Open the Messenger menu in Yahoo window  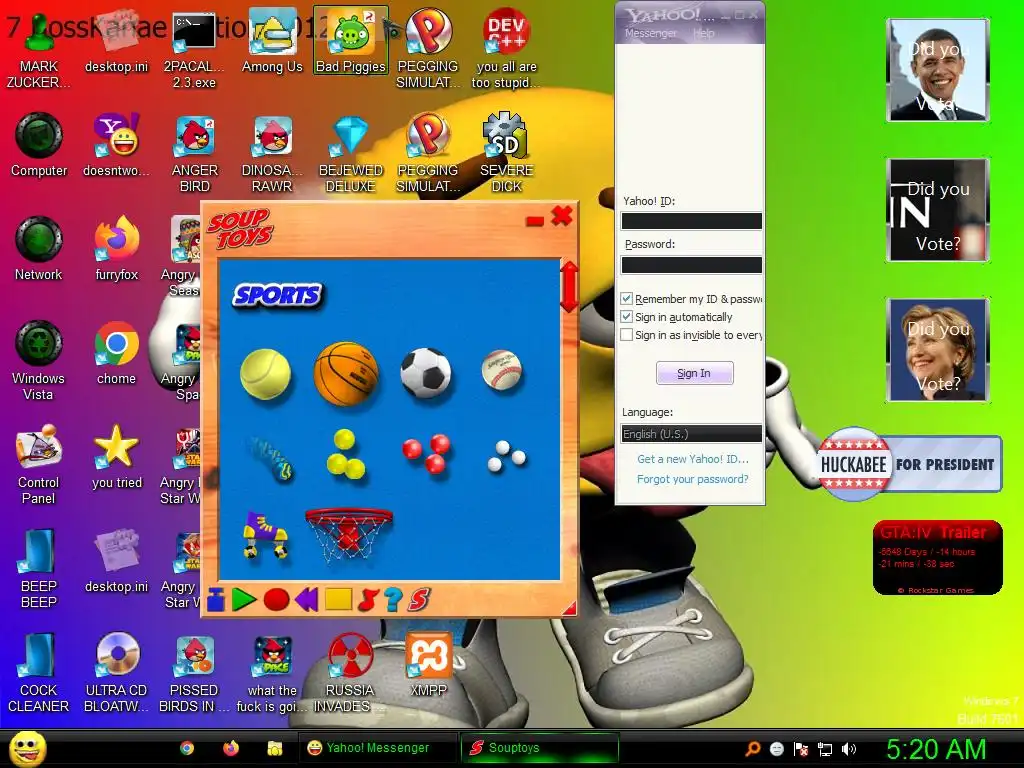[650, 33]
